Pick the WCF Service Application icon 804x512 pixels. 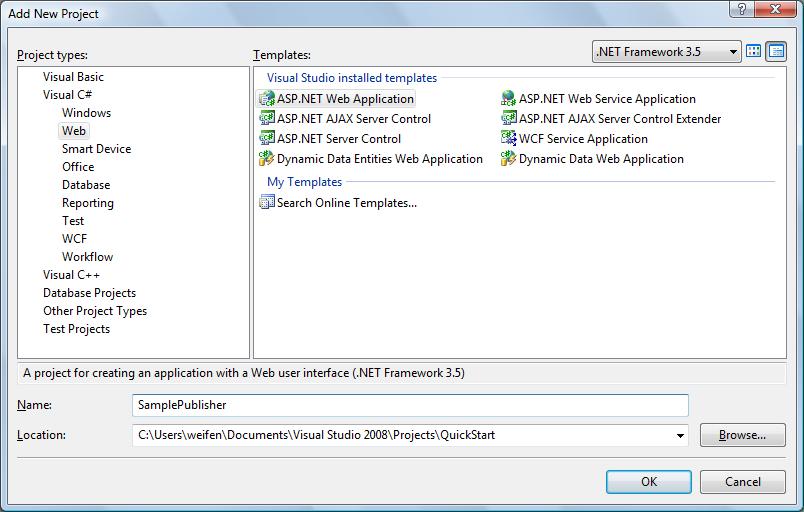click(x=509, y=139)
